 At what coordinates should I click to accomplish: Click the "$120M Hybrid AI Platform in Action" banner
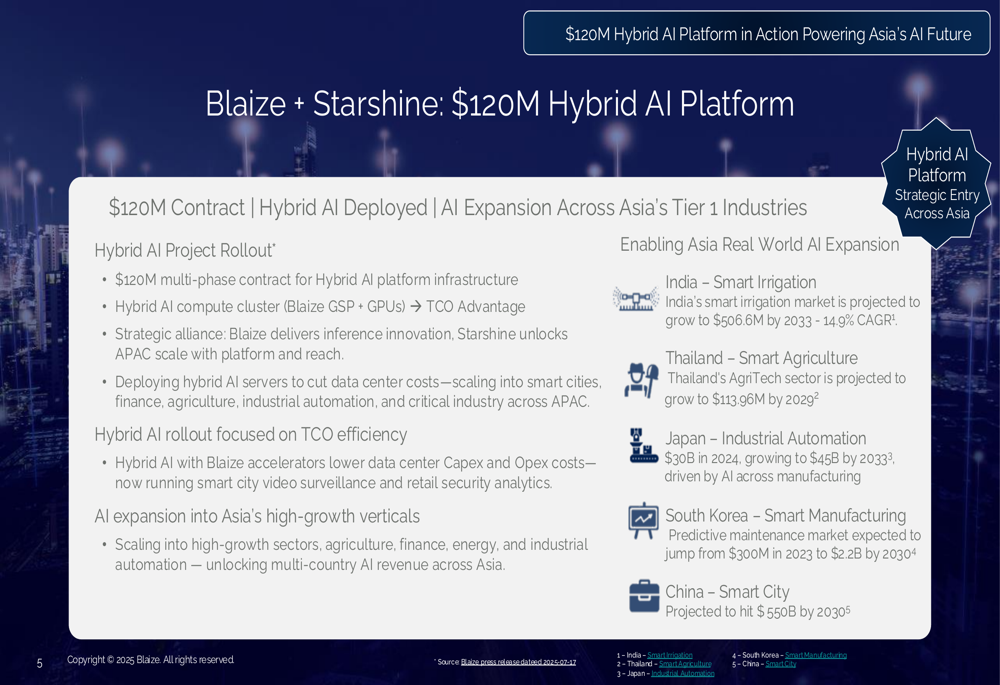756,33
